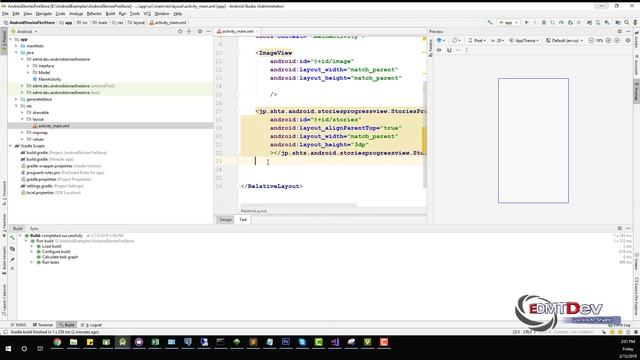640x360 pixels.
Task: Open the Terminal tool window
Action: point(43,325)
